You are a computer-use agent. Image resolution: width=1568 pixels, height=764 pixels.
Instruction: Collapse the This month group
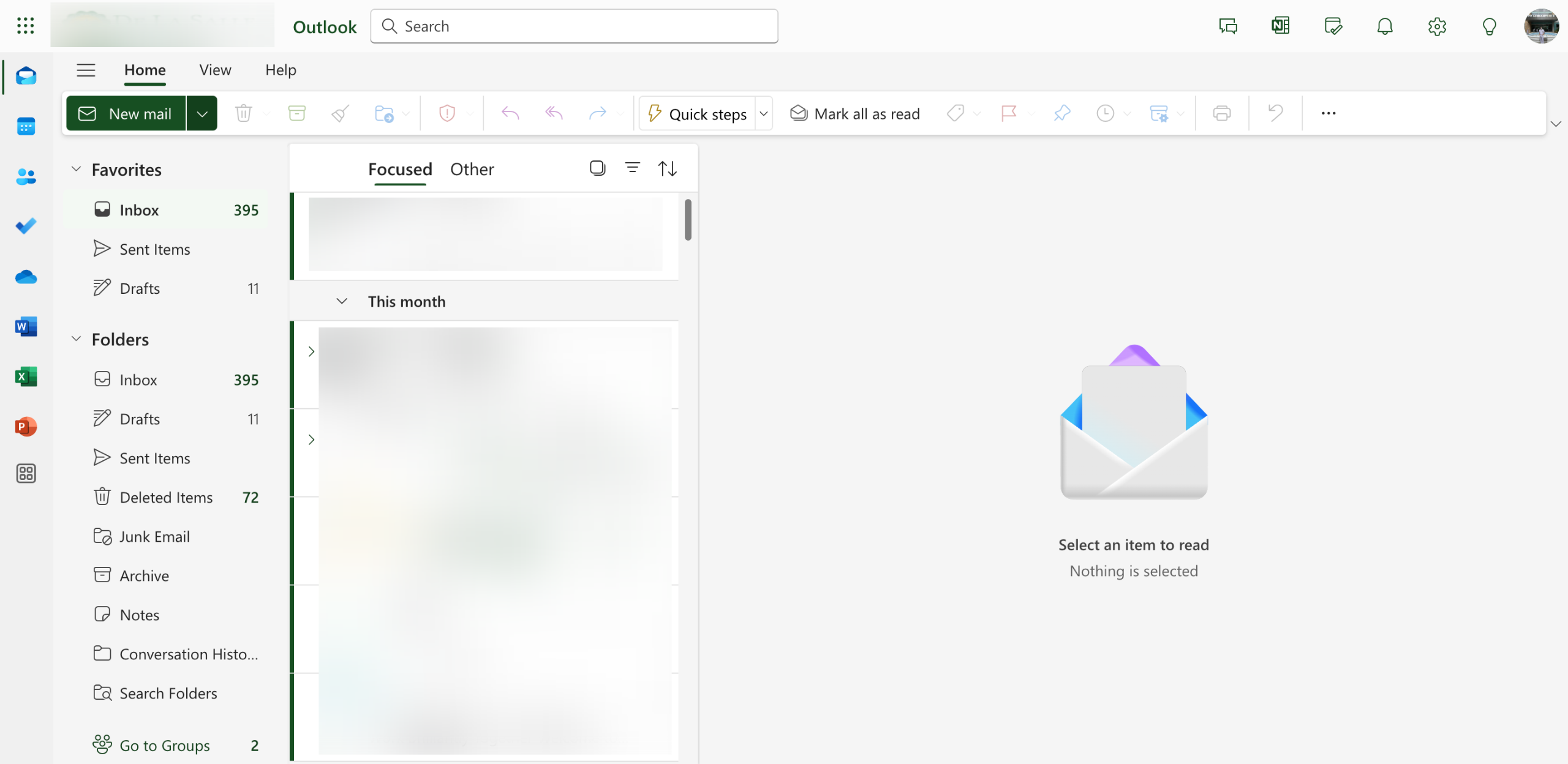[342, 301]
